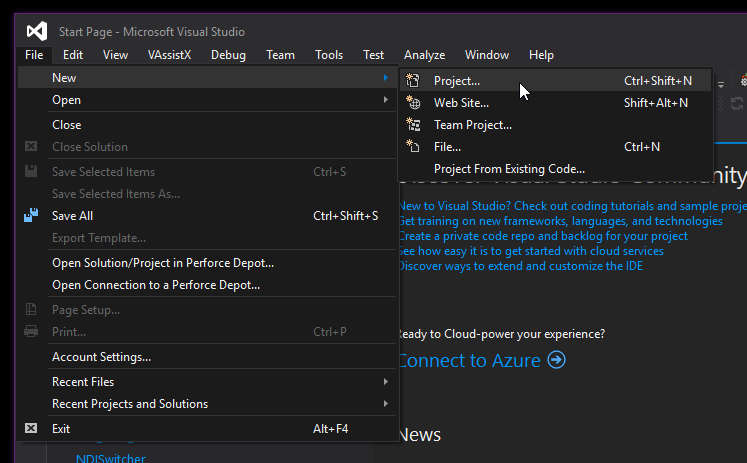The width and height of the screenshot is (747, 463).
Task: Click the New Project icon
Action: tap(413, 81)
